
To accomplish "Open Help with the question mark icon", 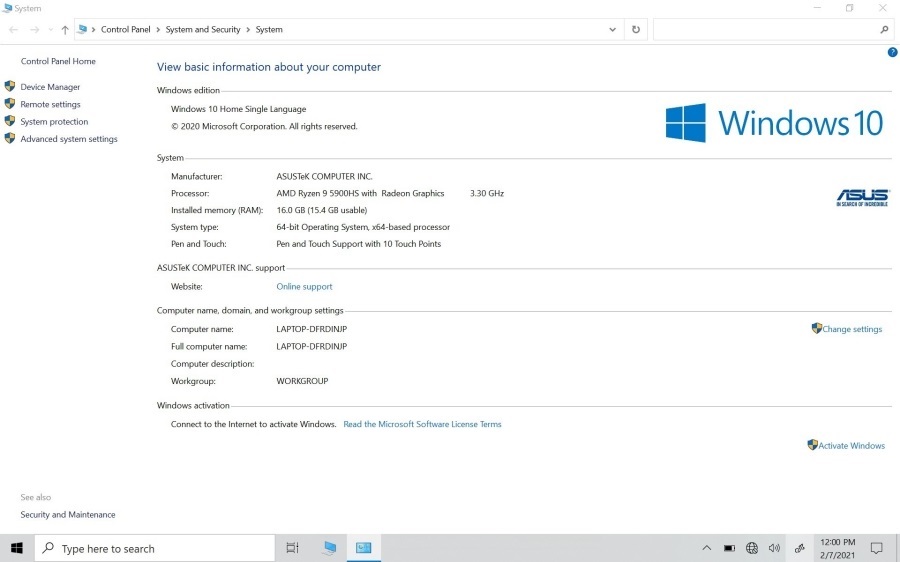I will [x=893, y=52].
